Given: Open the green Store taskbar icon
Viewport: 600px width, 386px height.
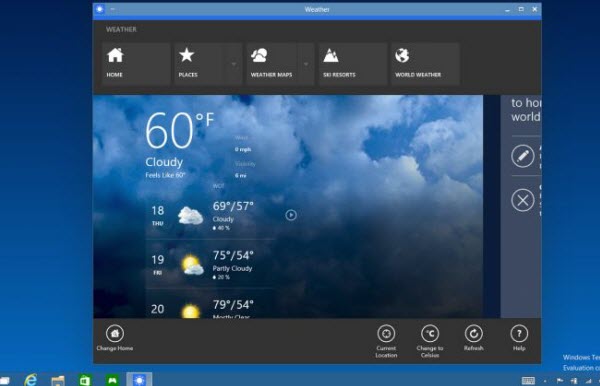Looking at the screenshot, I should click(85, 380).
